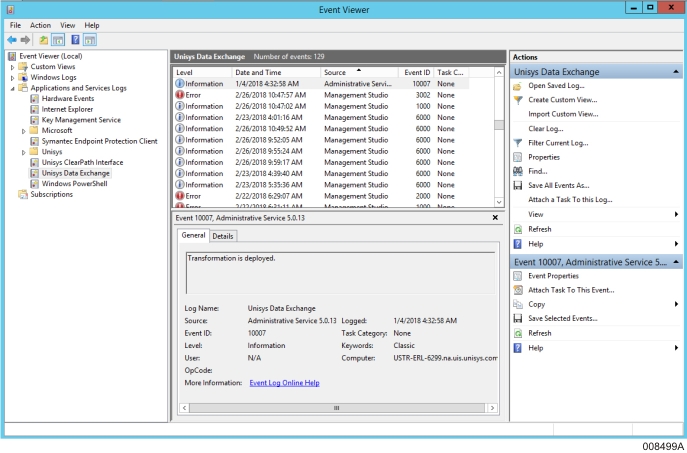Screen dimensions: 687x453
Task: Select the Unisys ClearPath Interface log
Action: click(82, 162)
